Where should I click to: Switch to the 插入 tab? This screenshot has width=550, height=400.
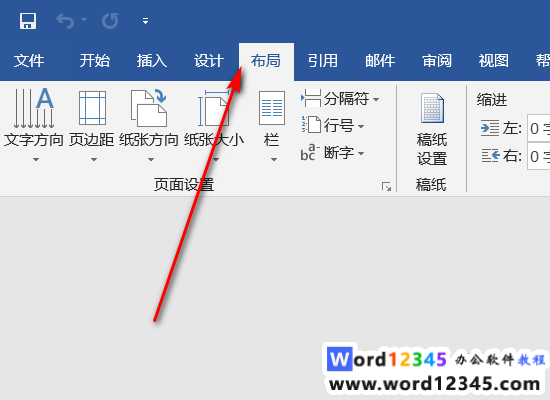point(152,61)
